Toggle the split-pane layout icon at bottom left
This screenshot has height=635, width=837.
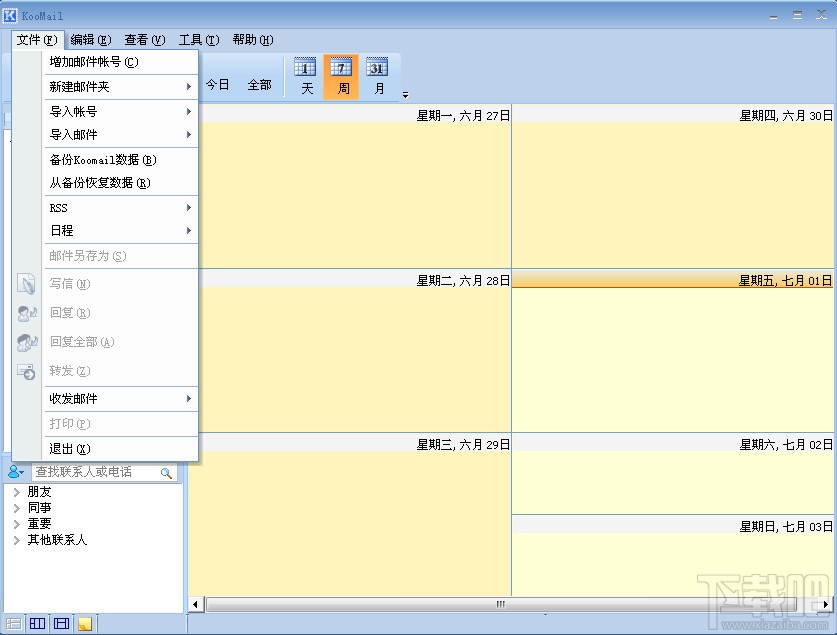pyautogui.click(x=61, y=623)
